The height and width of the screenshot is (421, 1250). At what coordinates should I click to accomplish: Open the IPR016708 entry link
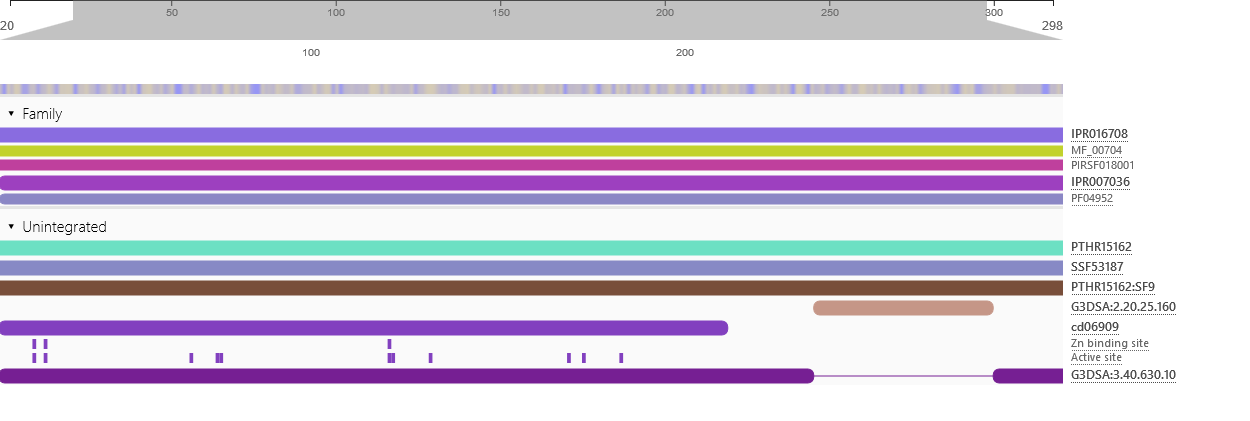tap(1099, 134)
